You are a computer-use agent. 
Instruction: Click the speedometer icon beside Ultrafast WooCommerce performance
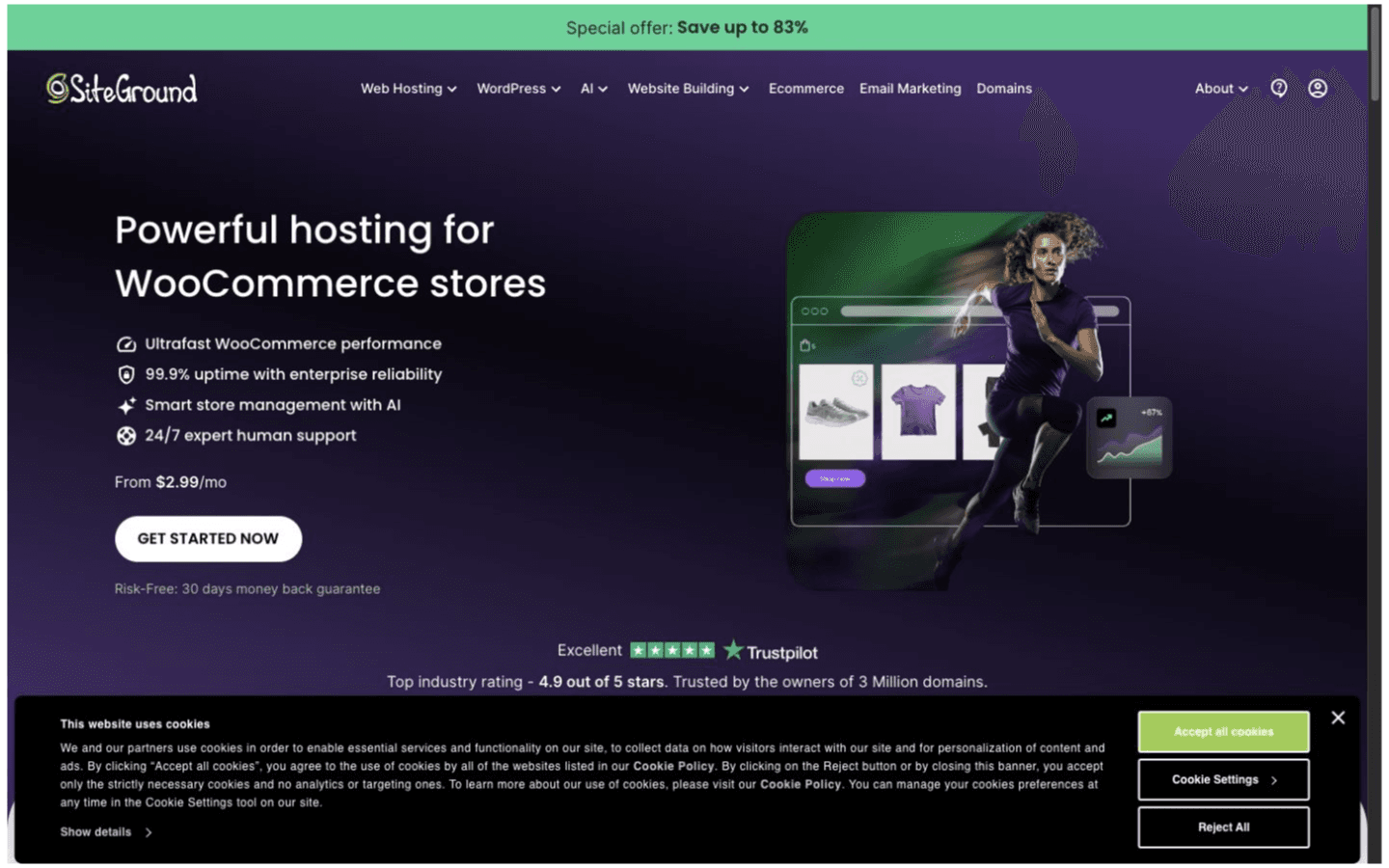click(x=126, y=344)
